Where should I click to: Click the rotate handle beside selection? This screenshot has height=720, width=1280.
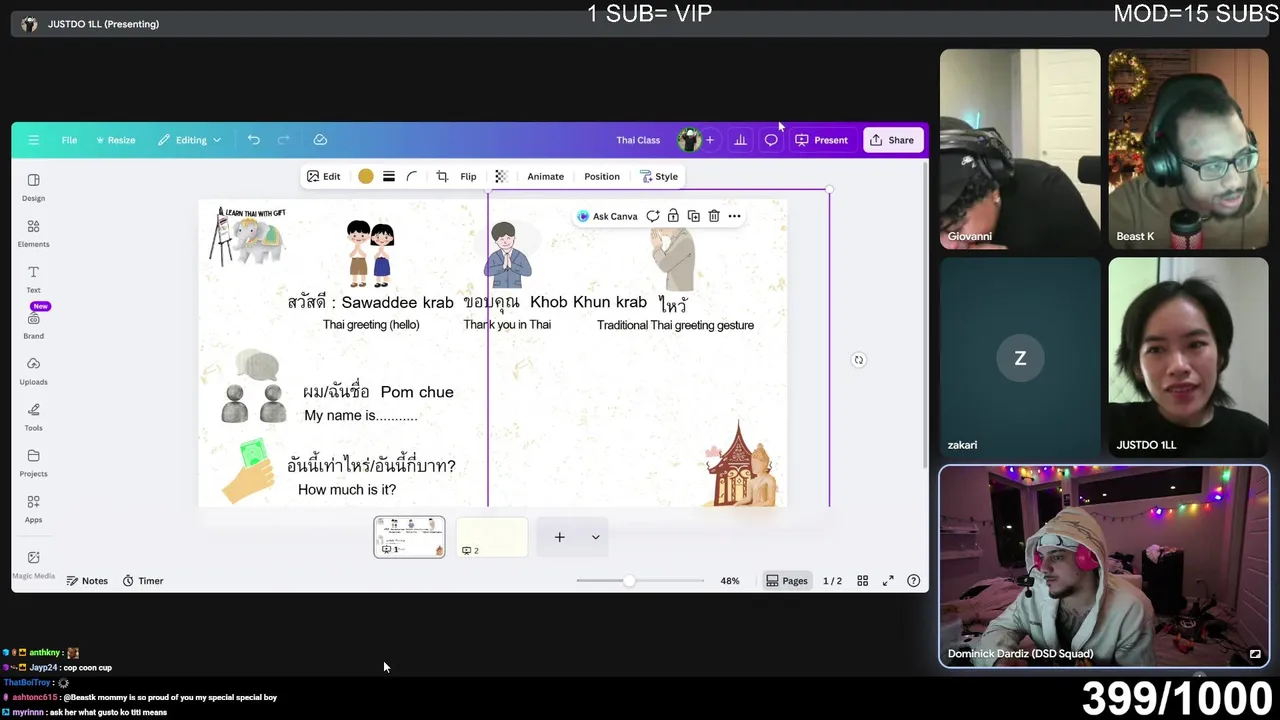click(x=858, y=360)
